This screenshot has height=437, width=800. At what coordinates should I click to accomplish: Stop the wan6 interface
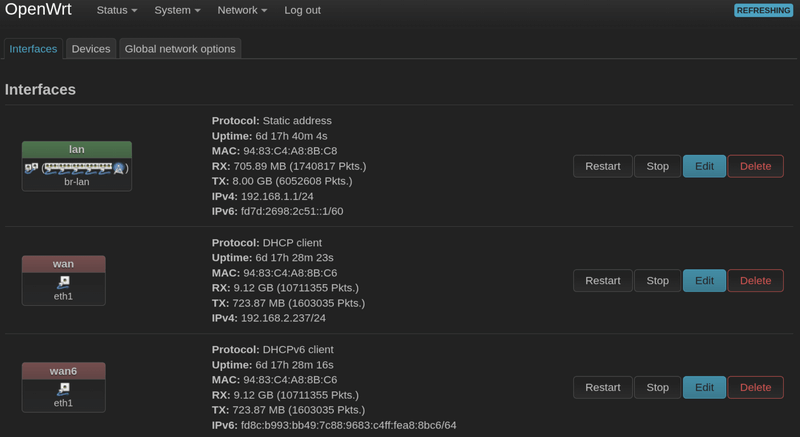point(657,387)
